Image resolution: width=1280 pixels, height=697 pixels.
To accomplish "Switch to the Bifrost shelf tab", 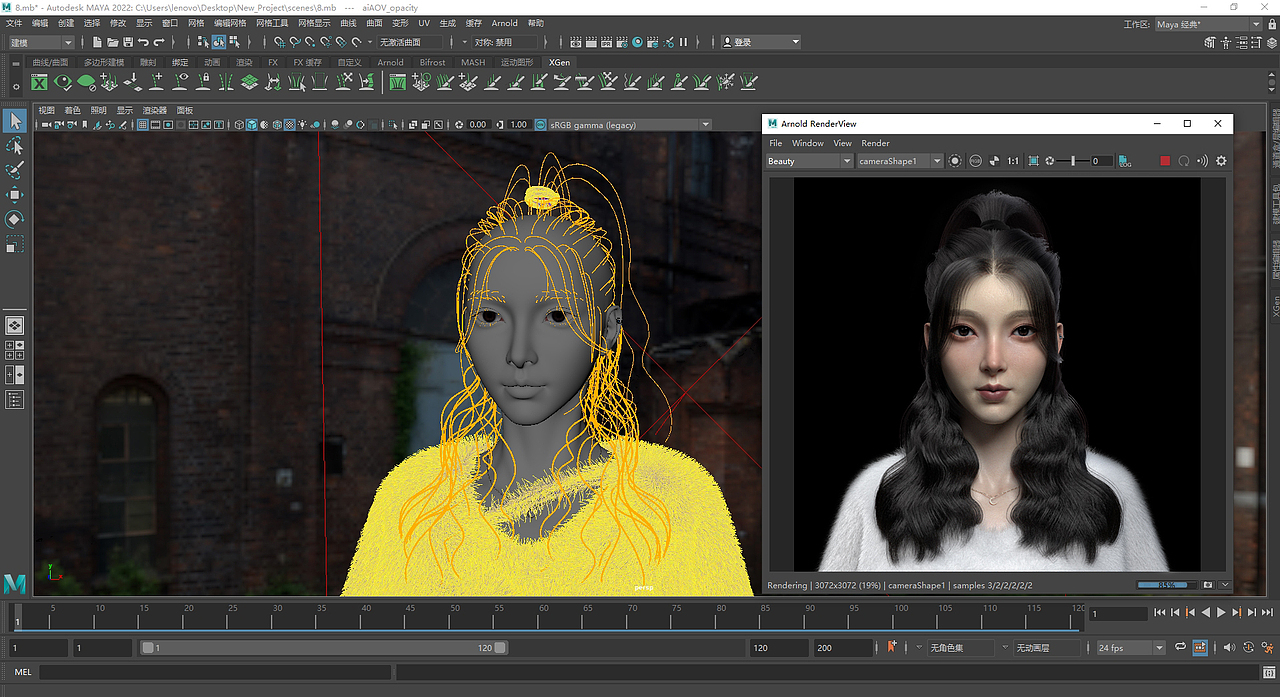I will [432, 62].
